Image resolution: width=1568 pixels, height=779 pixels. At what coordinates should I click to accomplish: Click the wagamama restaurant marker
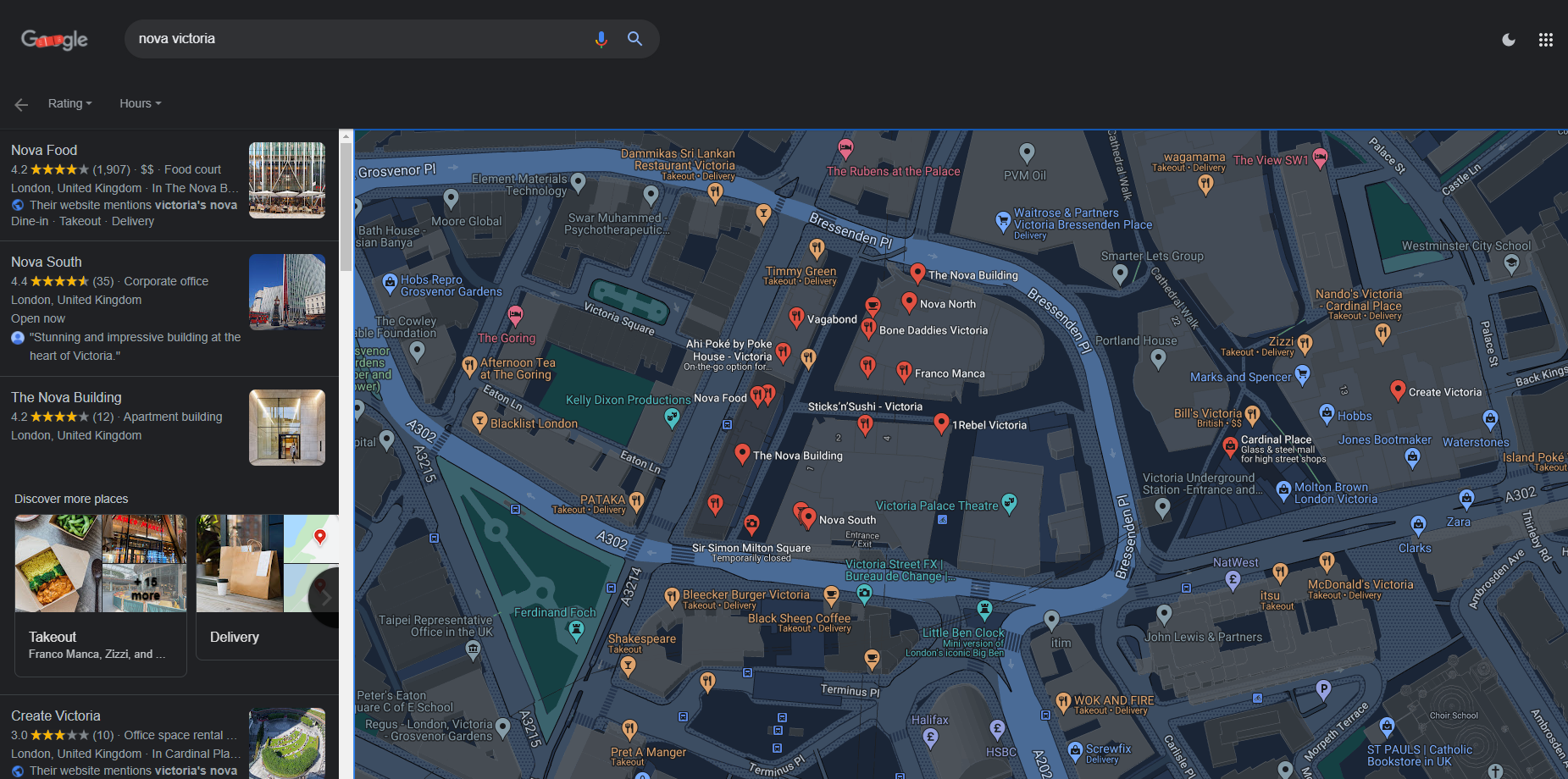[1205, 185]
